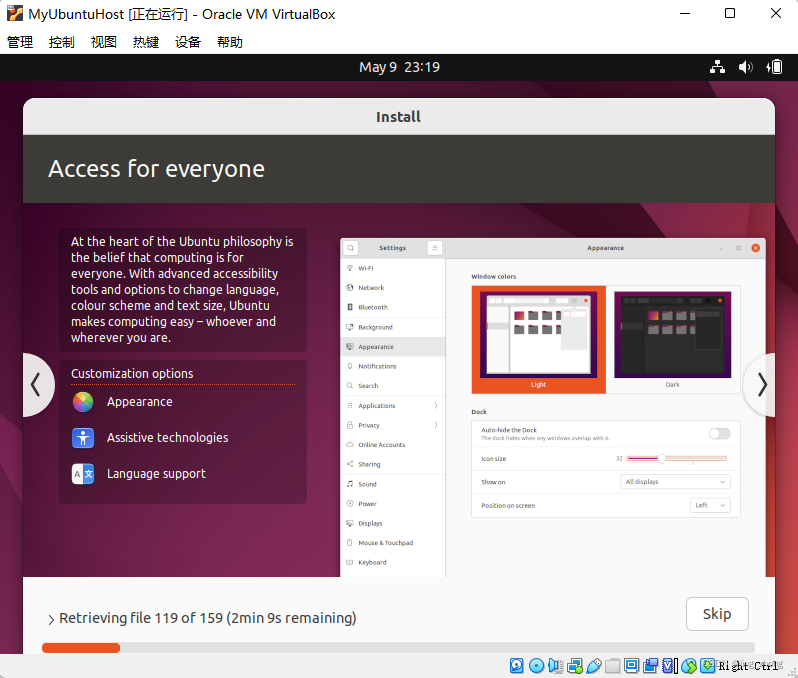
Task: Select the Light theme thumbnail in preview
Action: click(538, 340)
